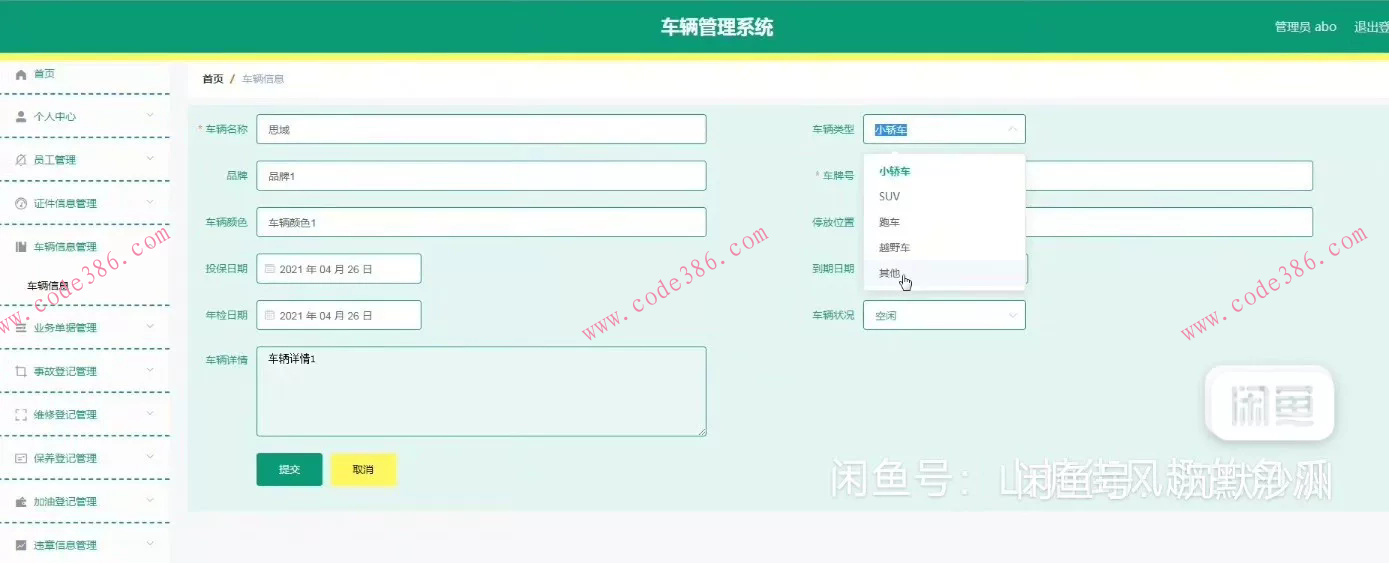Click the 首页 breadcrumb link

[213, 79]
